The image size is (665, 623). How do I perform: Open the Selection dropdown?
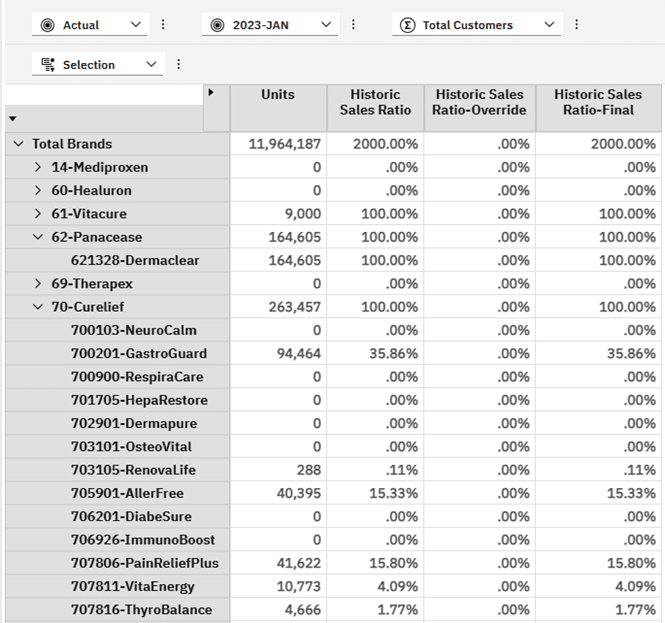click(98, 64)
